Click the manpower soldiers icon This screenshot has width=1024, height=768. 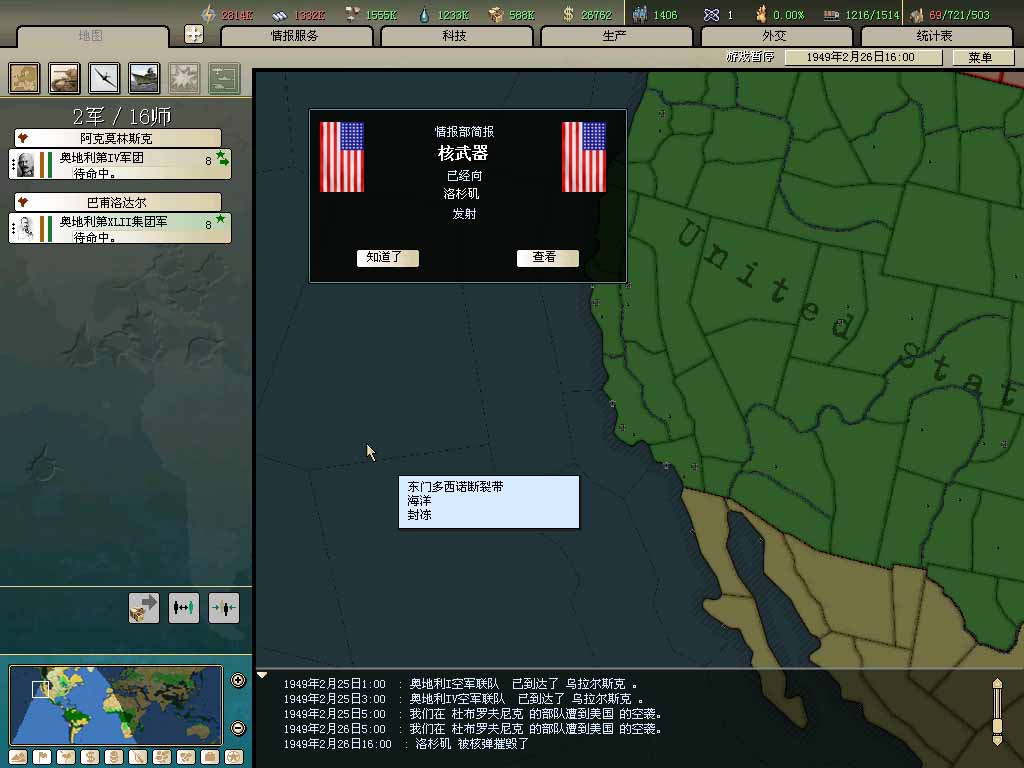tap(639, 14)
